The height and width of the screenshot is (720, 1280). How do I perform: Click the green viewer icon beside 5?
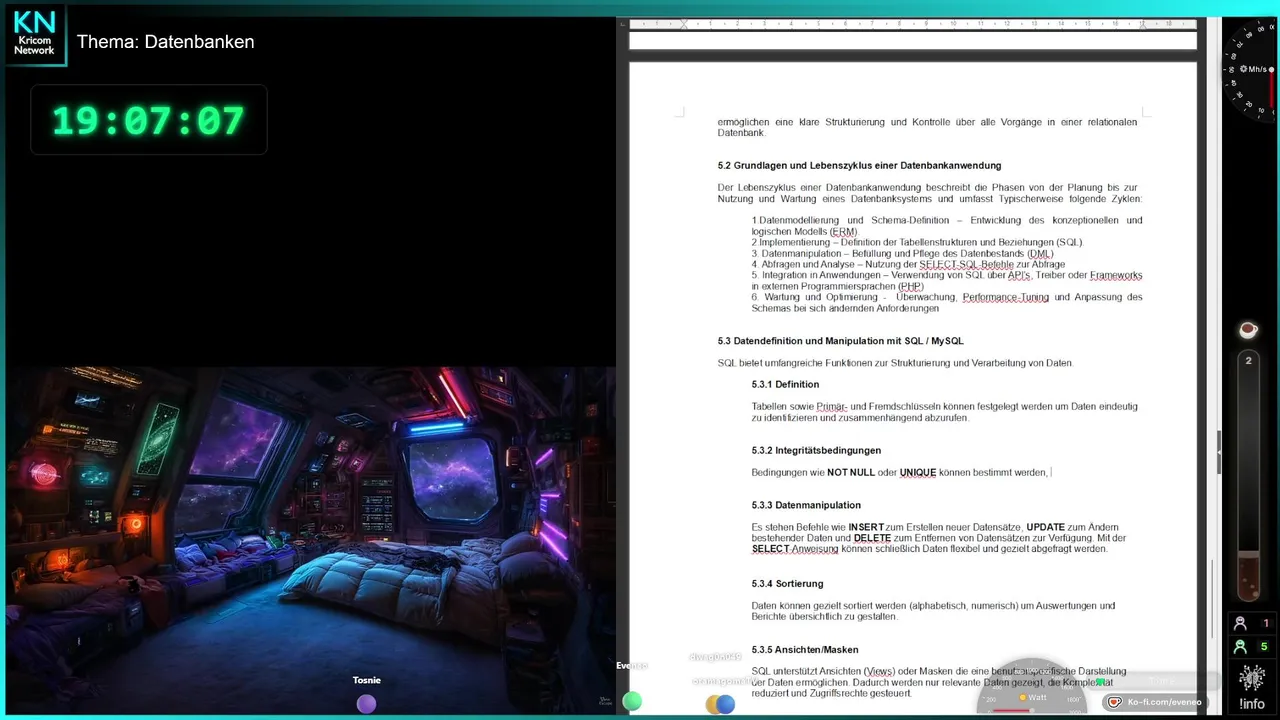click(1241, 647)
